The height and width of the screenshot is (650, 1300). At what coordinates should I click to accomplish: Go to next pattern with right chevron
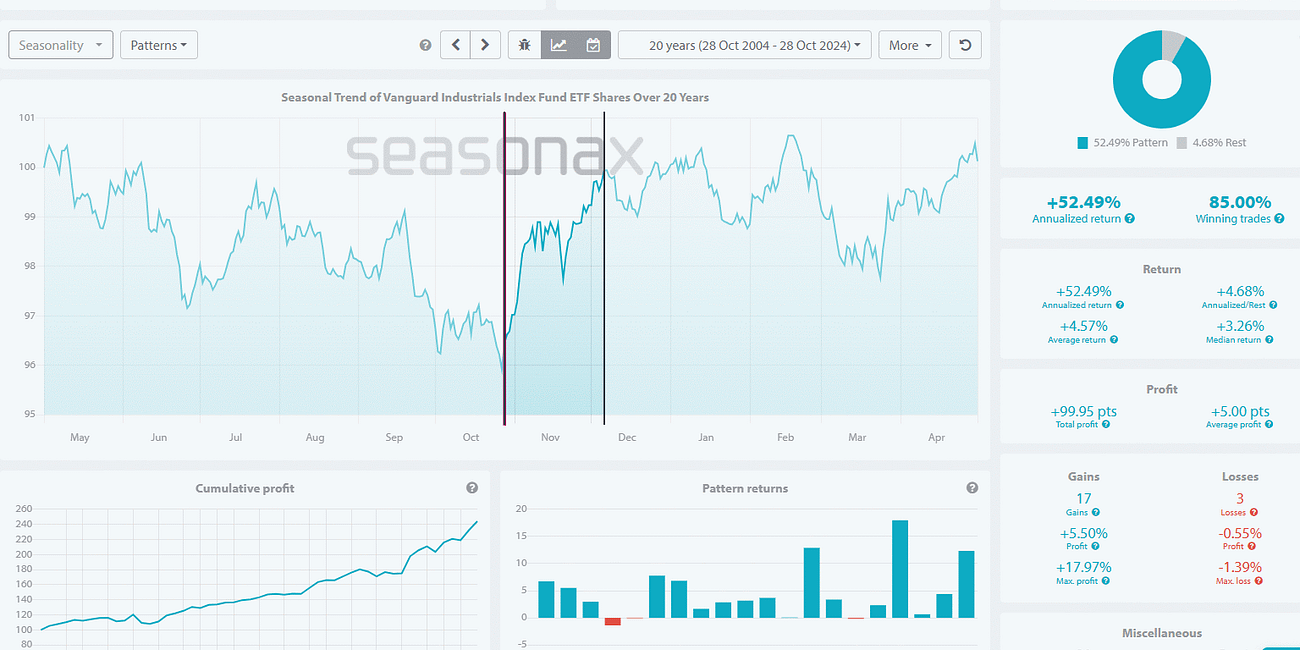[486, 45]
